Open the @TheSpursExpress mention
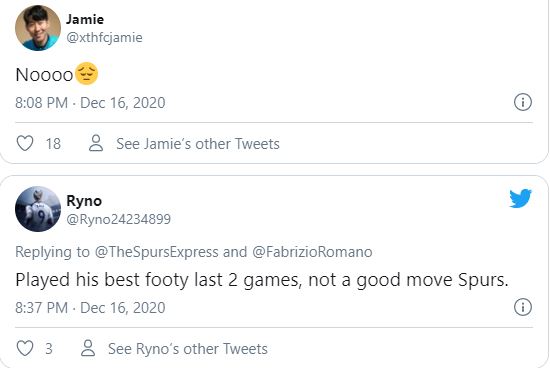Viewport: 550px width, 368px height. point(156,252)
